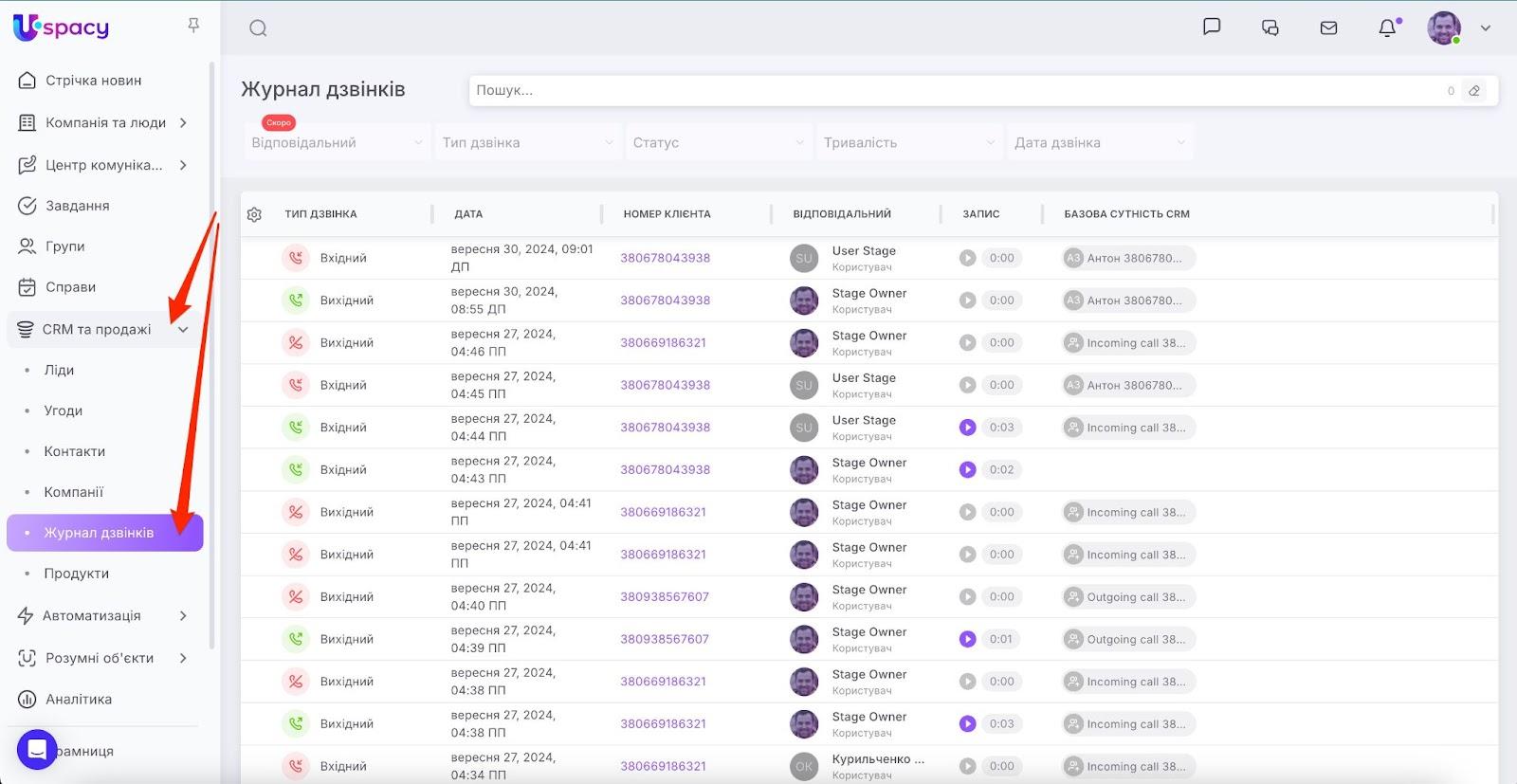Open the floating chat widget button
Image resolution: width=1517 pixels, height=784 pixels.
(x=37, y=750)
